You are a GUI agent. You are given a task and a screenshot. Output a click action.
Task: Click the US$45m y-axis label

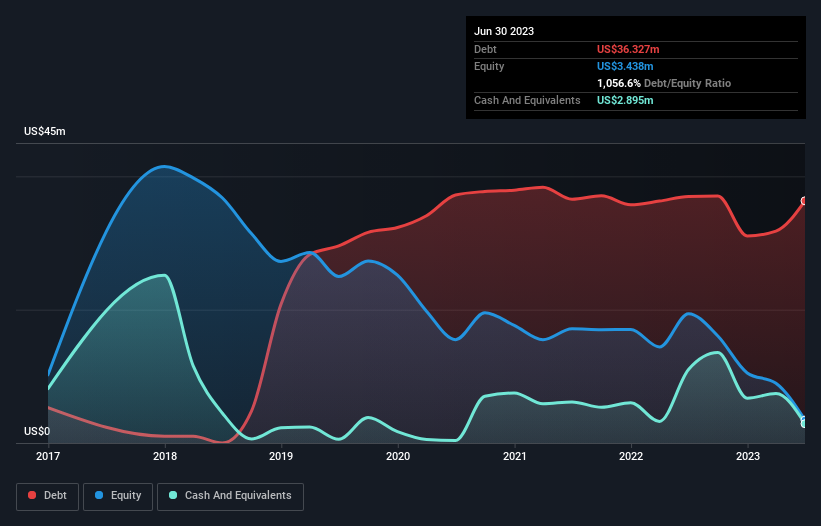click(45, 131)
